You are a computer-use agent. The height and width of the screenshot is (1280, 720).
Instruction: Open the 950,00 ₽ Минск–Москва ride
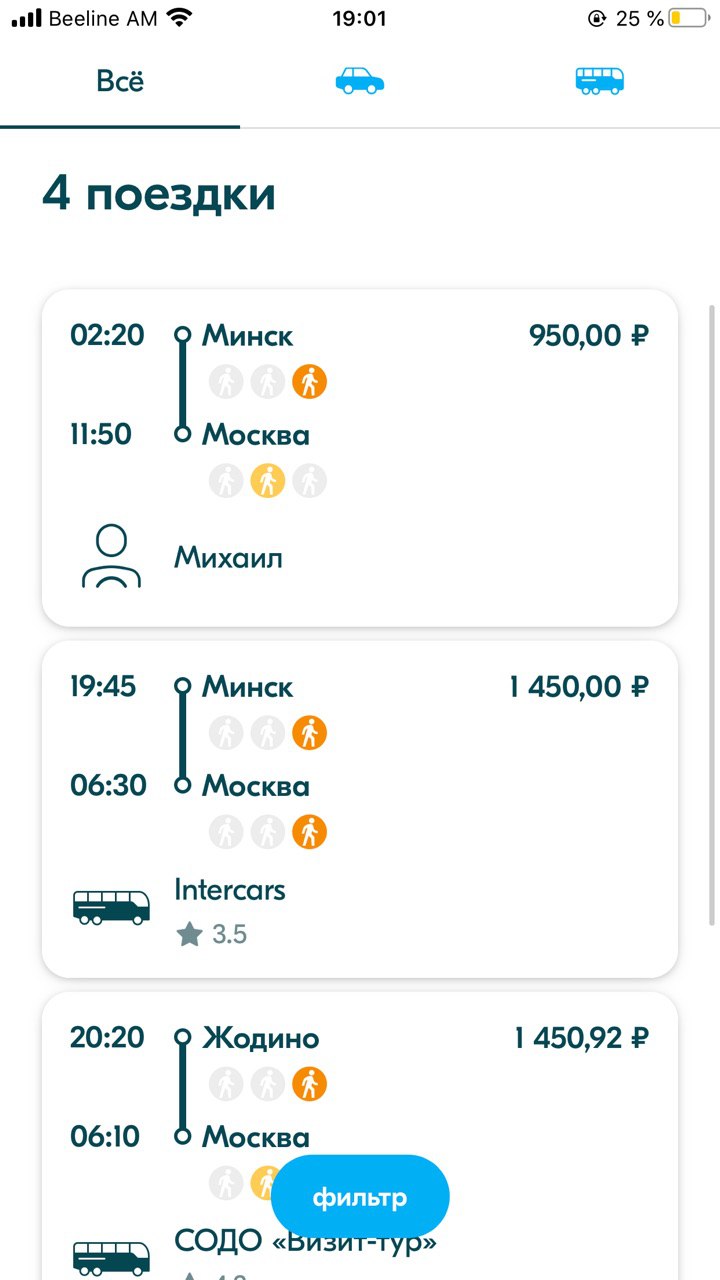point(360,458)
